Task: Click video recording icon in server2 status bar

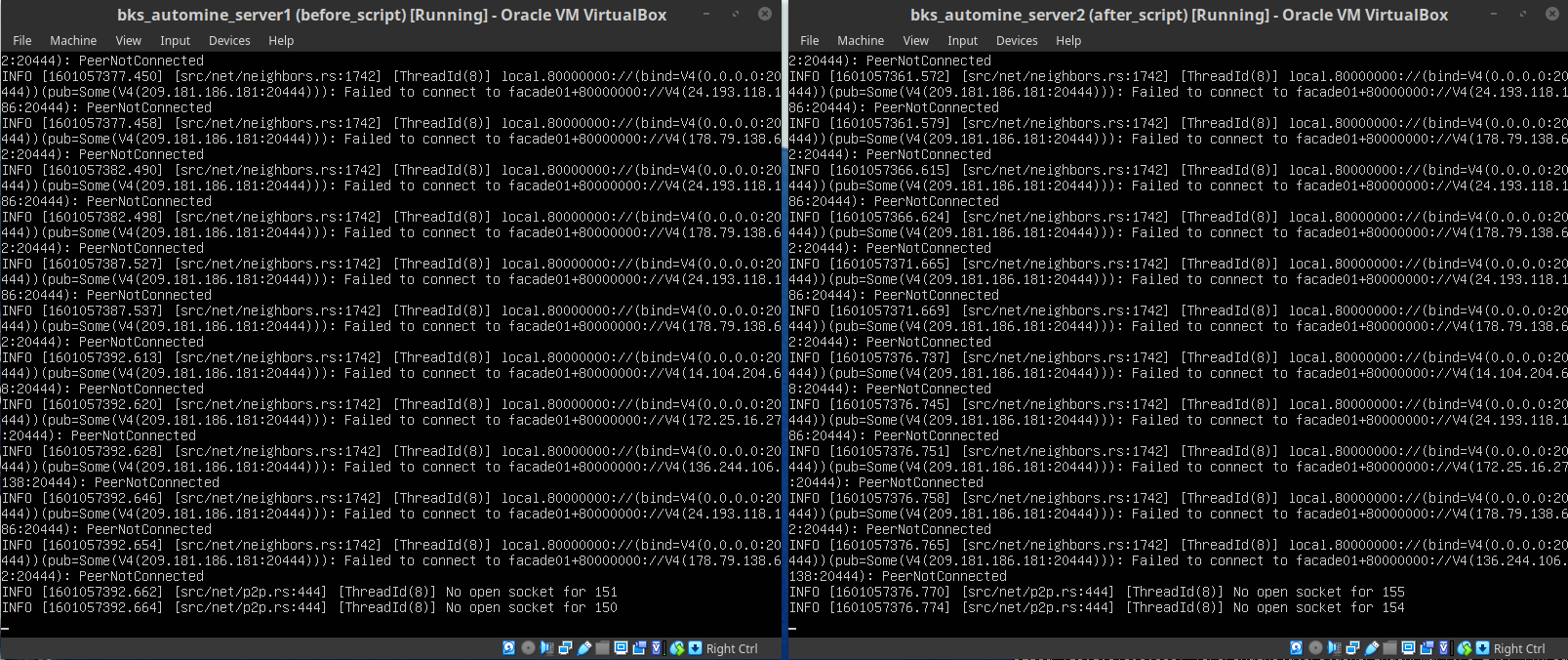Action: pos(1427,647)
